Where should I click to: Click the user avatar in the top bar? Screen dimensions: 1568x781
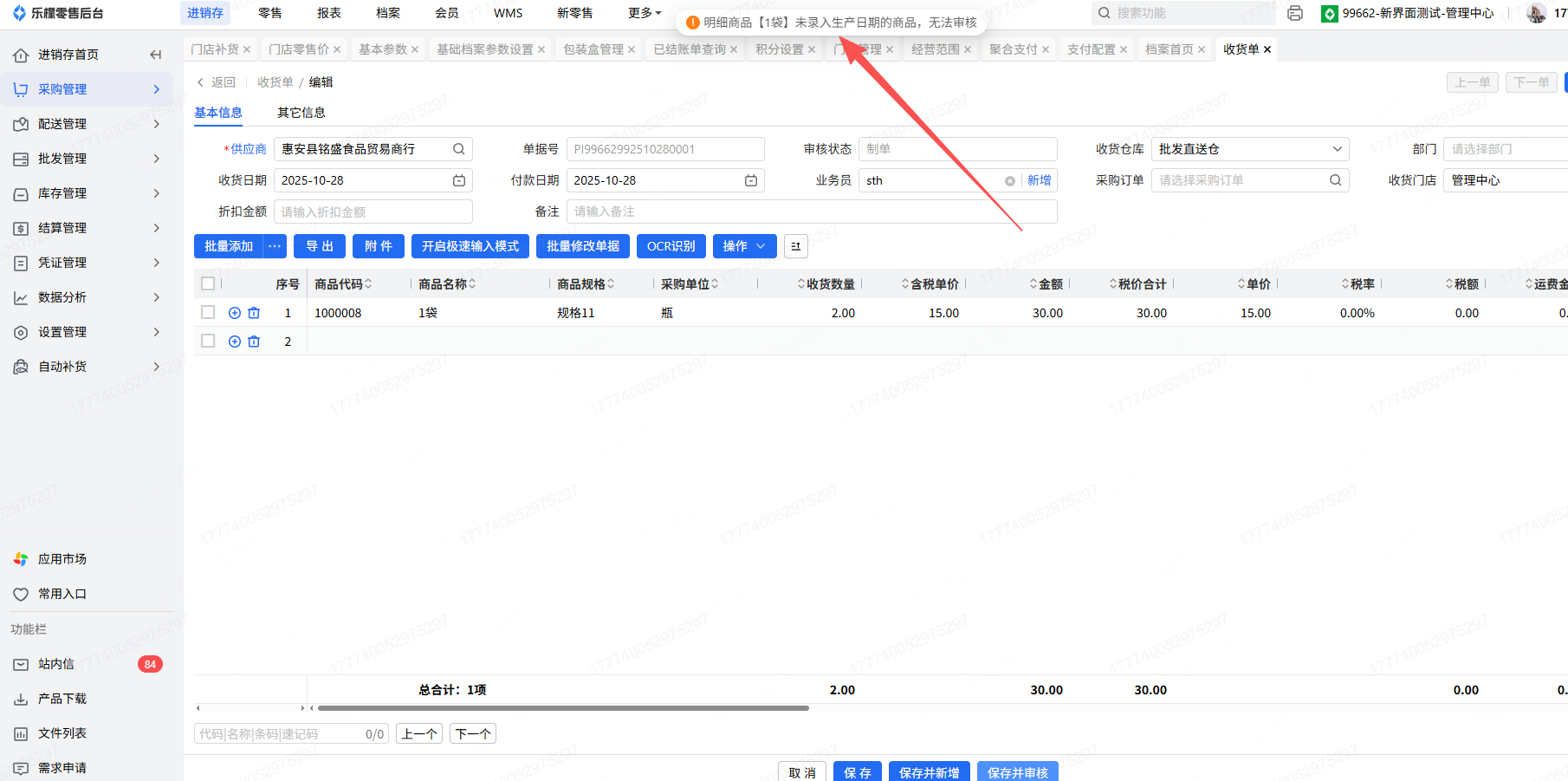click(1536, 13)
